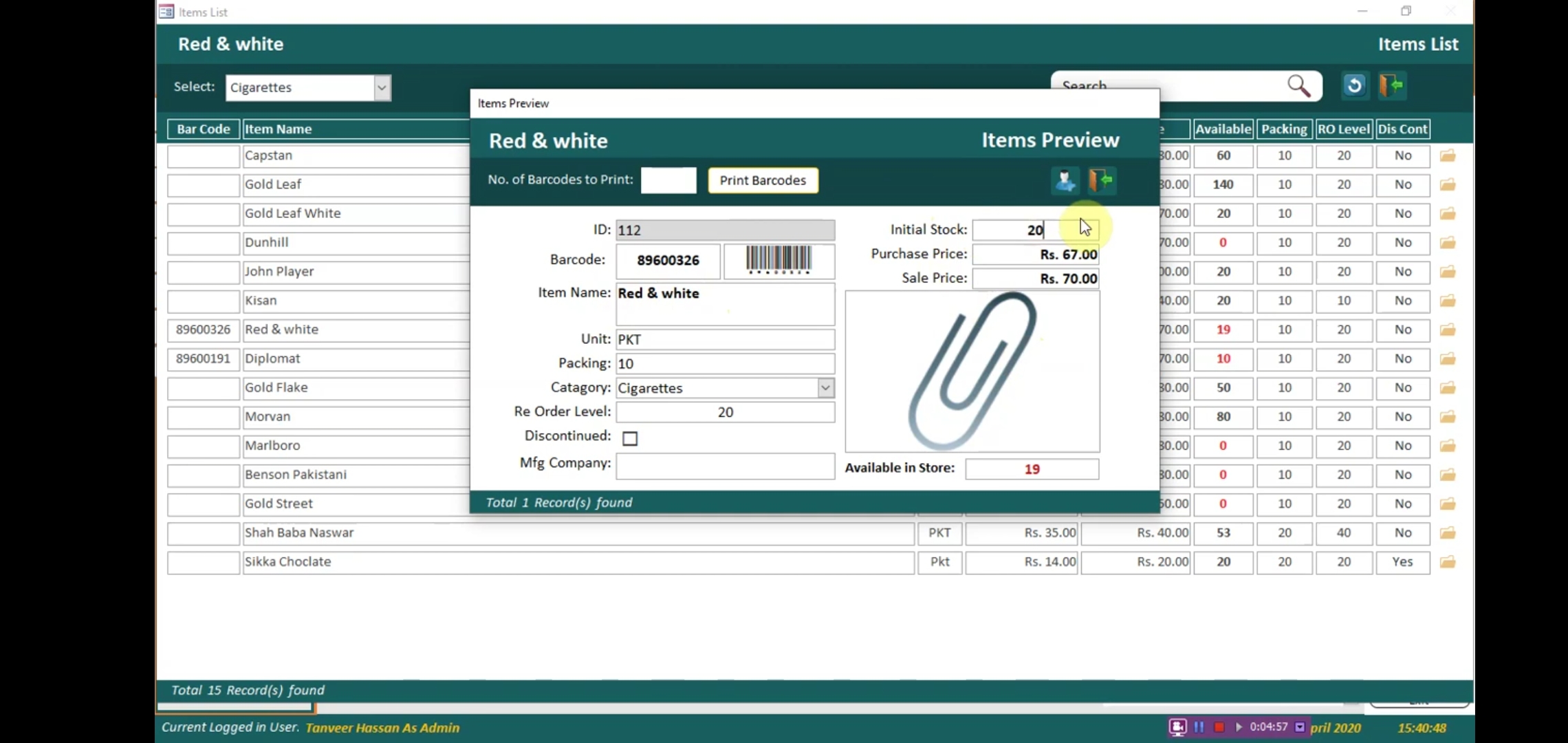The height and width of the screenshot is (743, 1568).
Task: Click the magnifier search icon
Action: point(1299,86)
